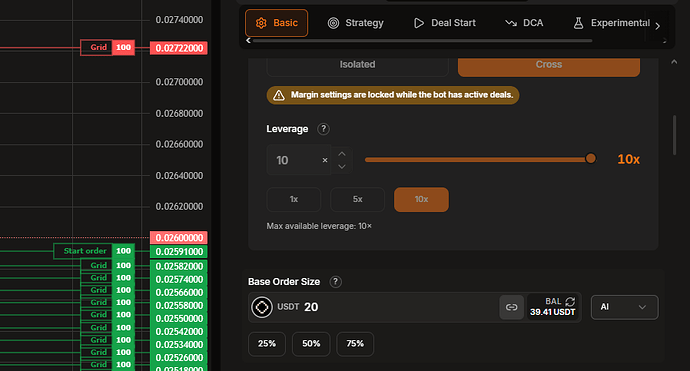Open the AI dropdown
Screen dimensions: 690x371
624,307
